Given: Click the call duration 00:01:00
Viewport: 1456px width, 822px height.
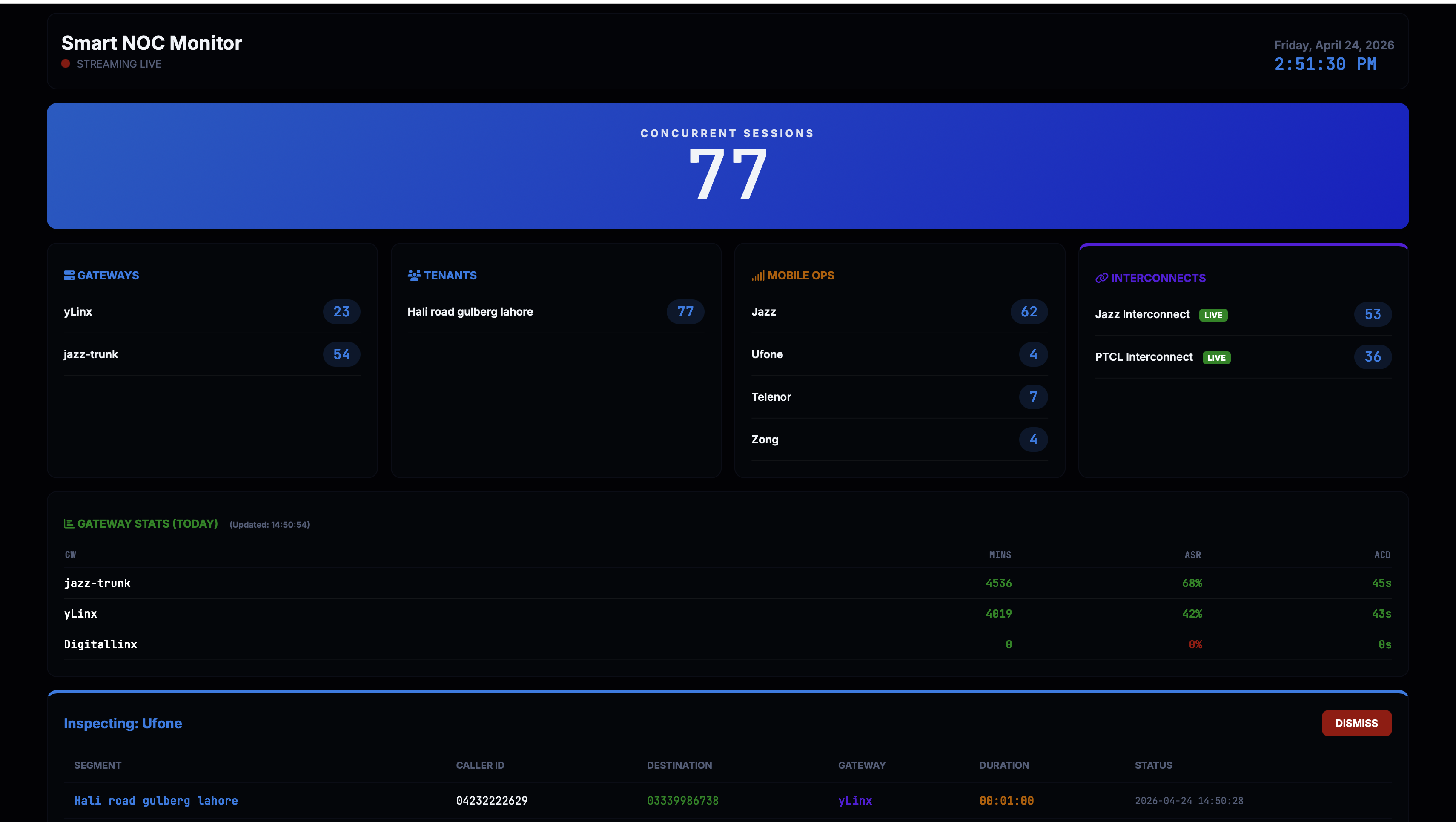Looking at the screenshot, I should (x=1006, y=801).
